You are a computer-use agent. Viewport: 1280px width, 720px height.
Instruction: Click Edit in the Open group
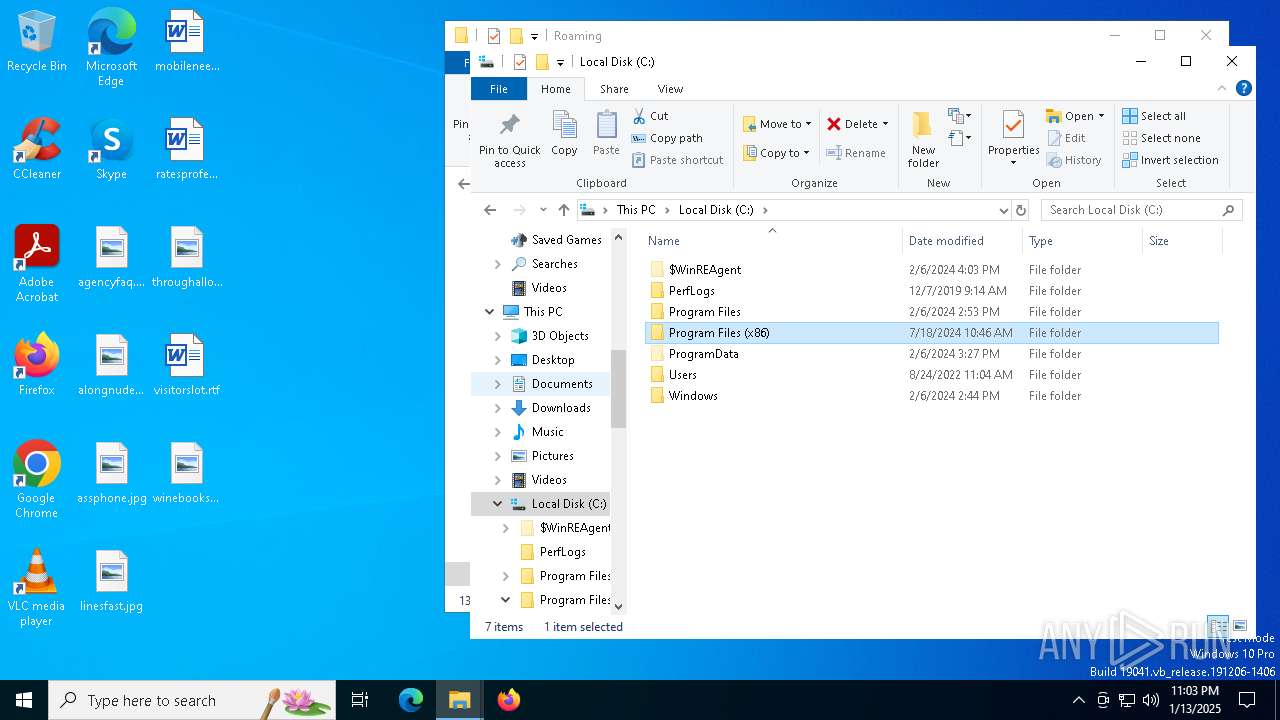pos(1066,138)
